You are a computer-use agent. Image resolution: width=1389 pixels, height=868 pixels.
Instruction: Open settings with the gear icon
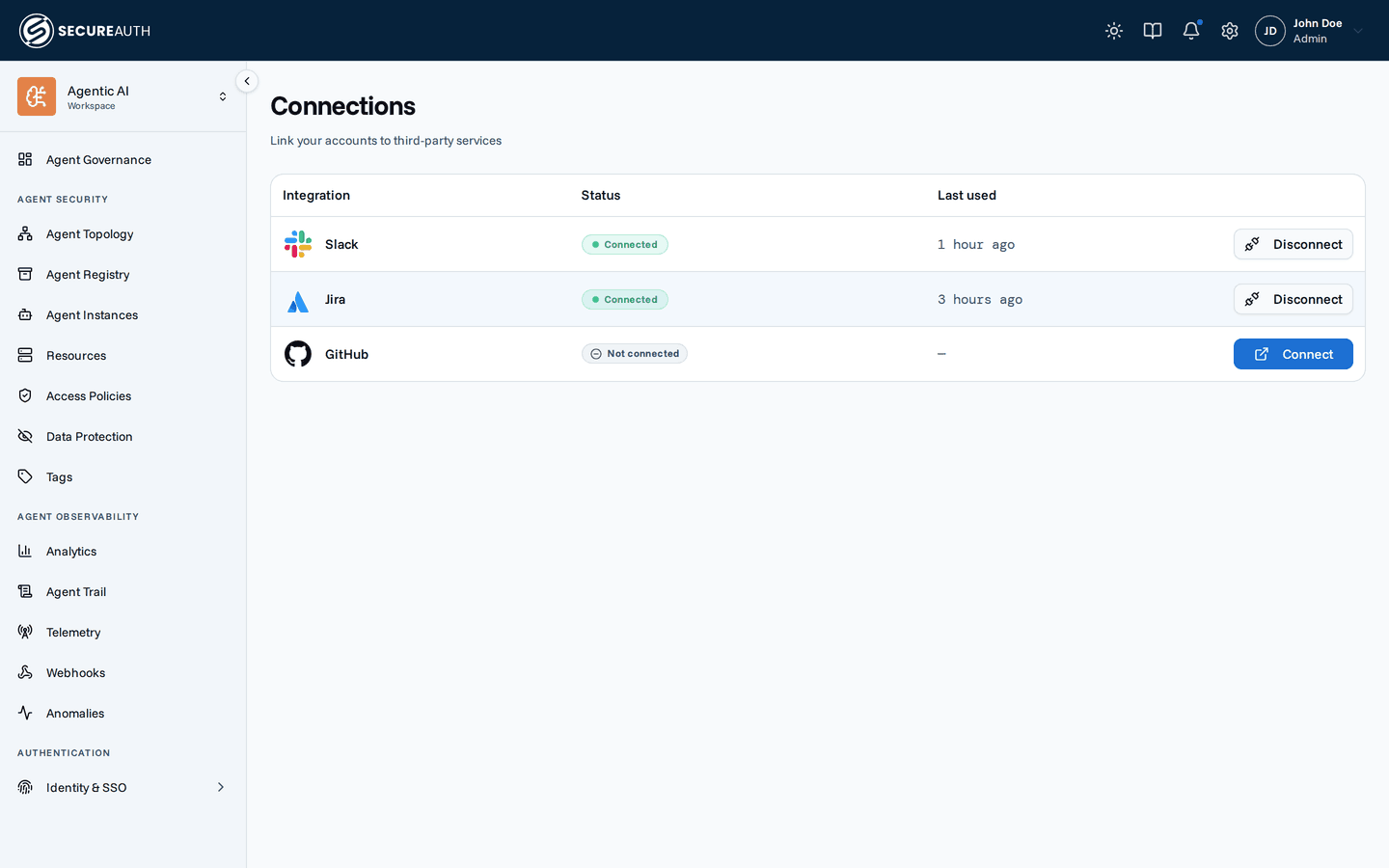[1230, 31]
